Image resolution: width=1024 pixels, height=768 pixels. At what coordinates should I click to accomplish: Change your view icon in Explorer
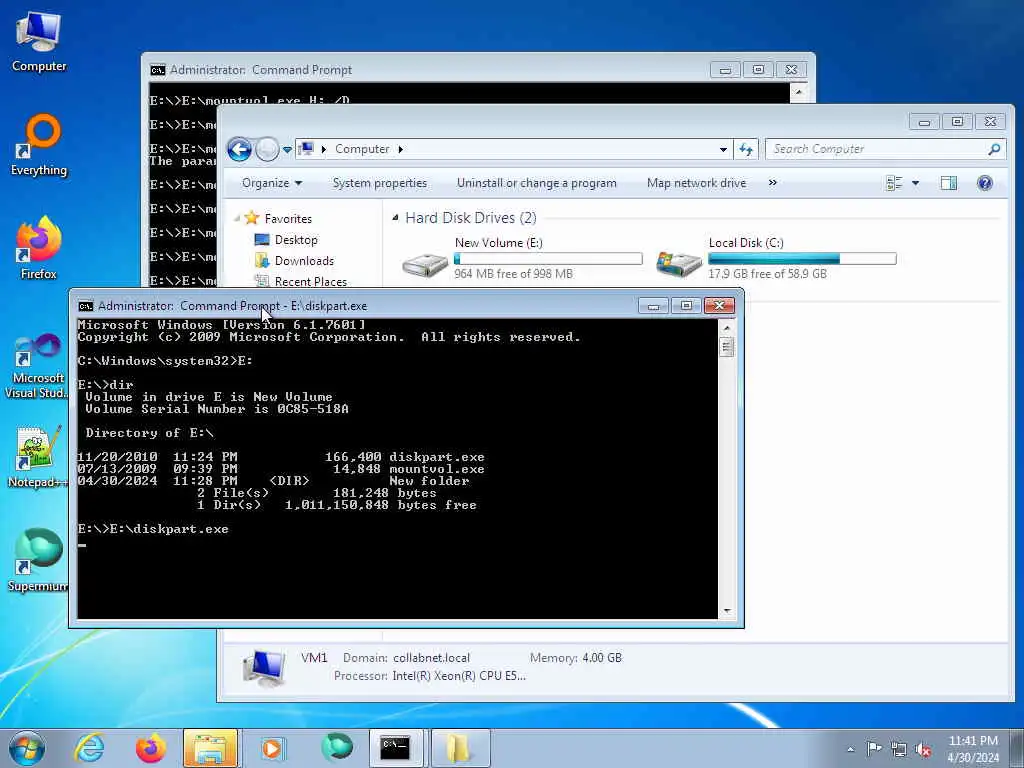coord(894,184)
